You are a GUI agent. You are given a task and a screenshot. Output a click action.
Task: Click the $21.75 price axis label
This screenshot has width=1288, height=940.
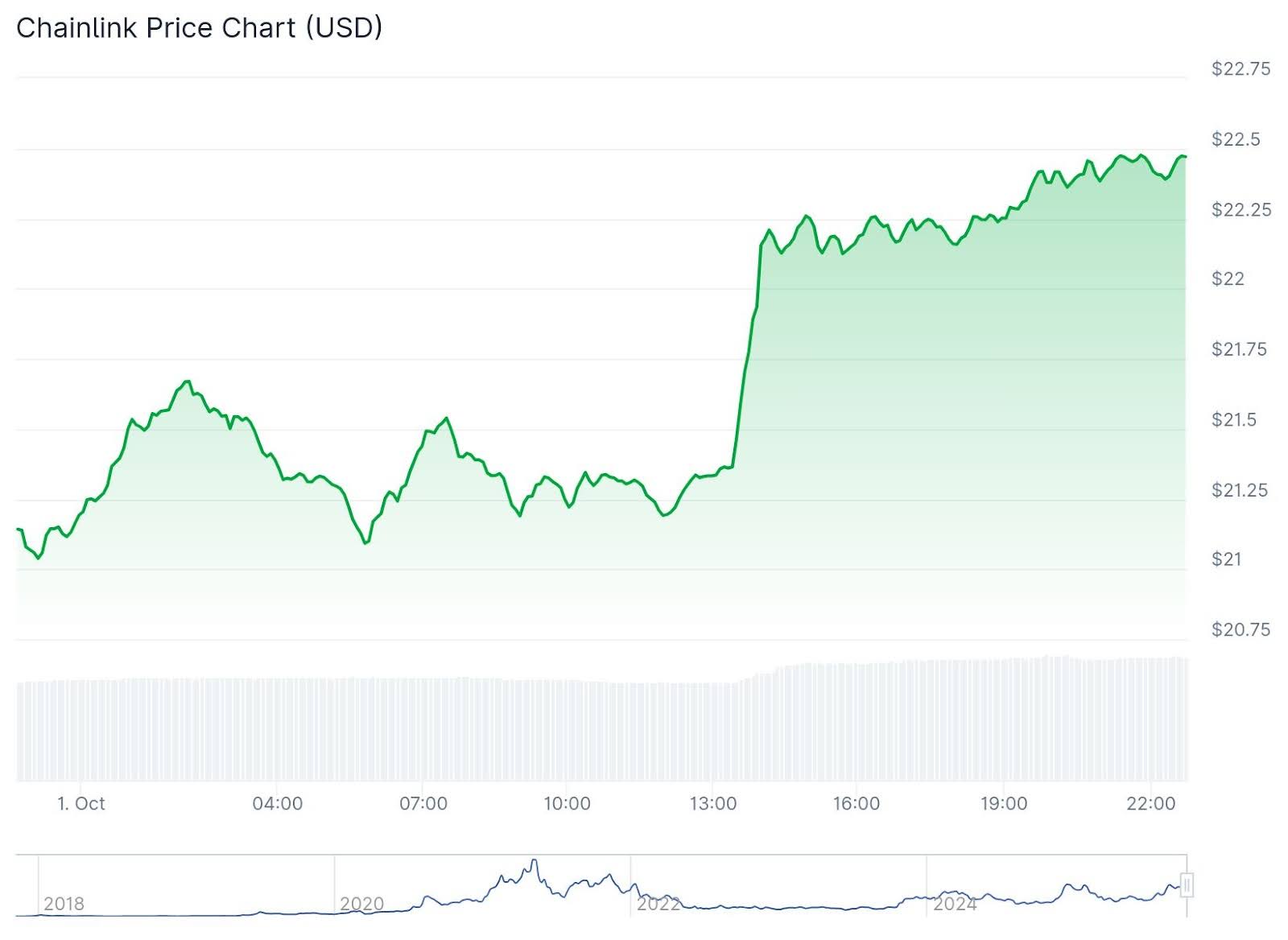[x=1239, y=349]
